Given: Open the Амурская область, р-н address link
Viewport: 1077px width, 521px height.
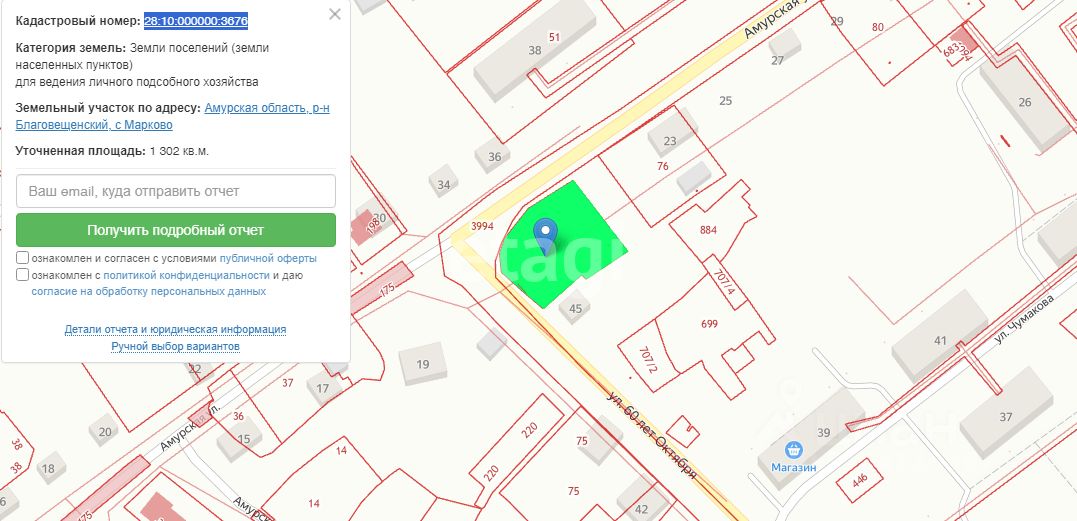Looking at the screenshot, I should point(267,108).
